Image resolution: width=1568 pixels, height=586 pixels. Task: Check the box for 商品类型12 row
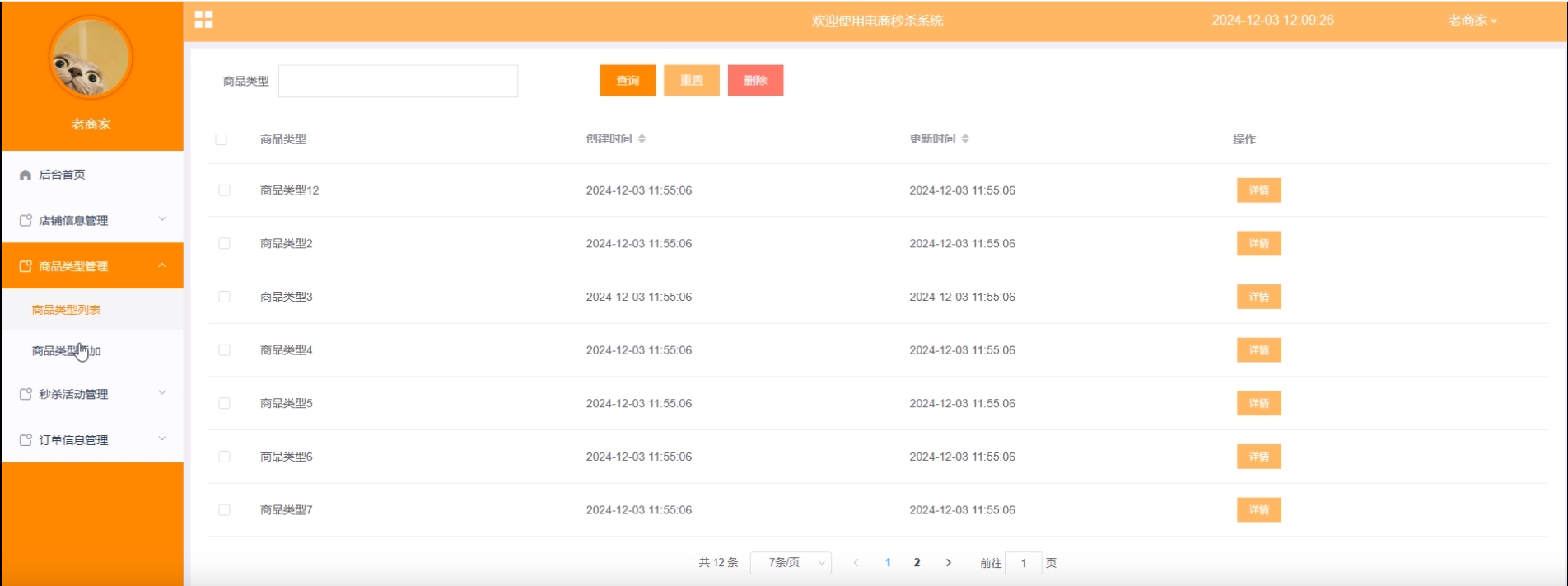click(224, 190)
